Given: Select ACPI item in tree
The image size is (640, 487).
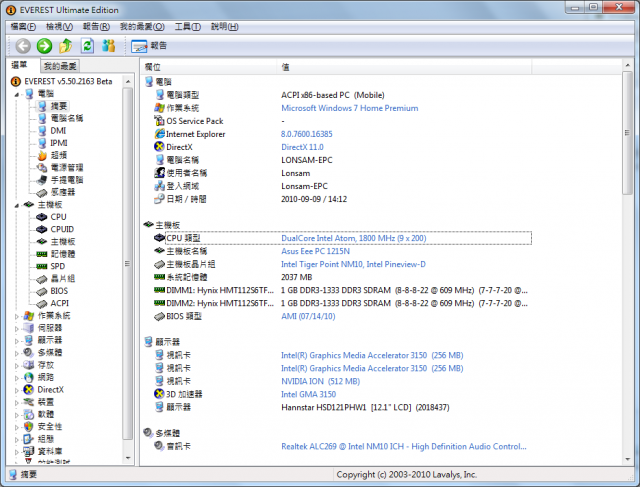Looking at the screenshot, I should pos(60,303).
